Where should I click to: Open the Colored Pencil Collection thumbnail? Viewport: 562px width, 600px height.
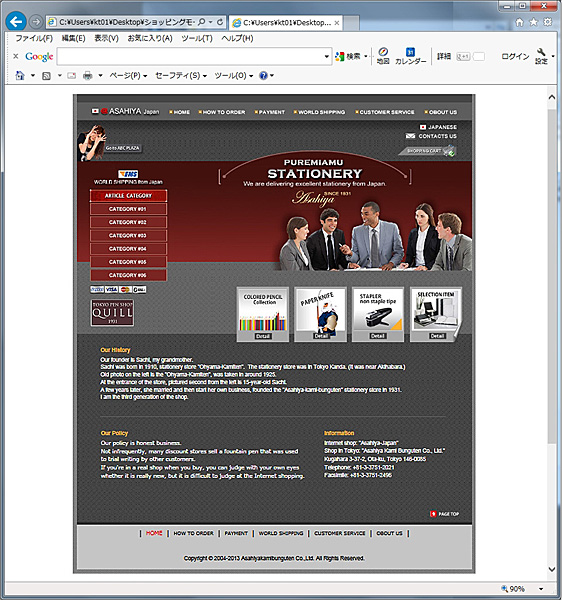point(263,315)
